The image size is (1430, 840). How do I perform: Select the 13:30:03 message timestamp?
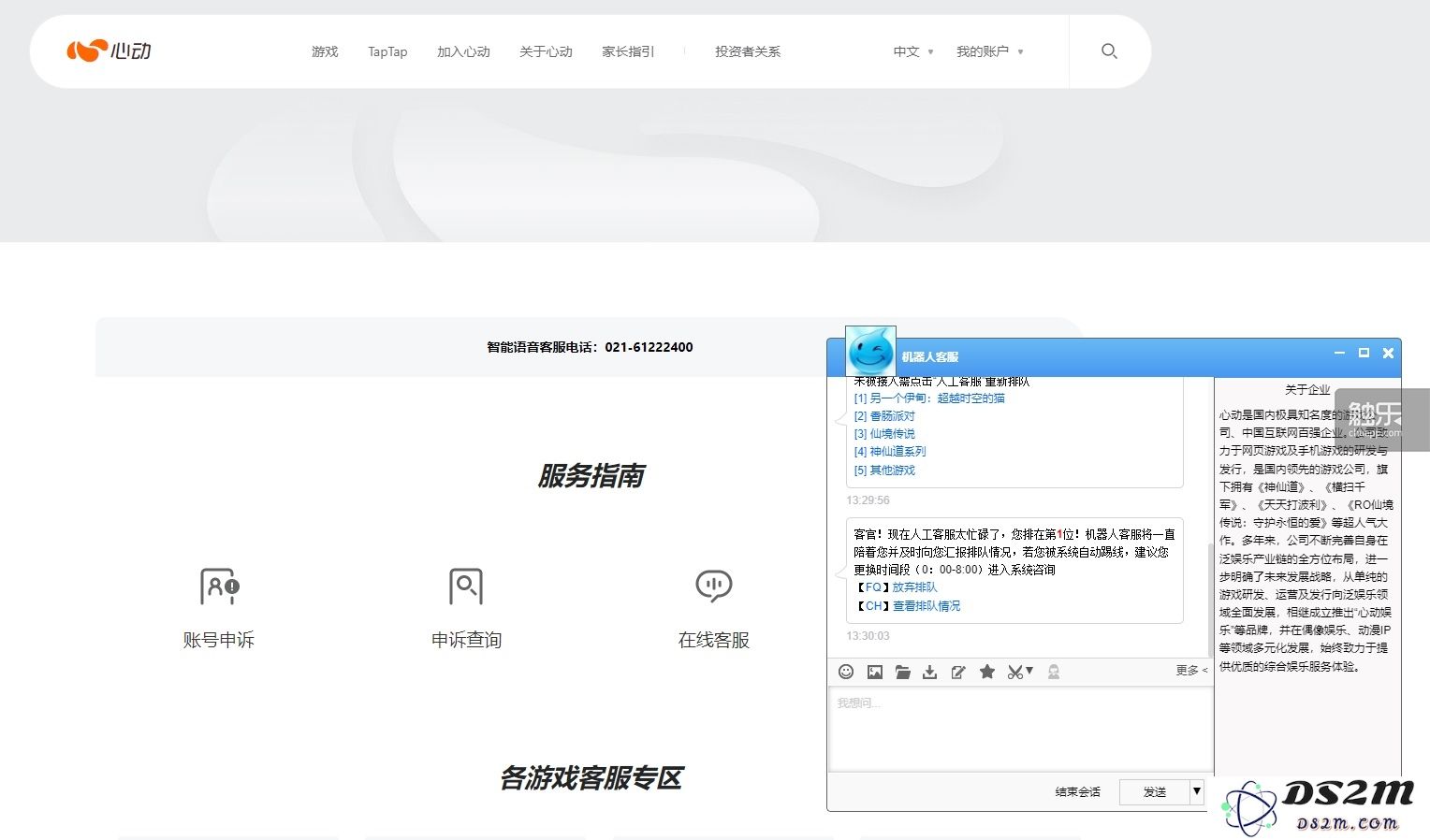[x=868, y=635]
